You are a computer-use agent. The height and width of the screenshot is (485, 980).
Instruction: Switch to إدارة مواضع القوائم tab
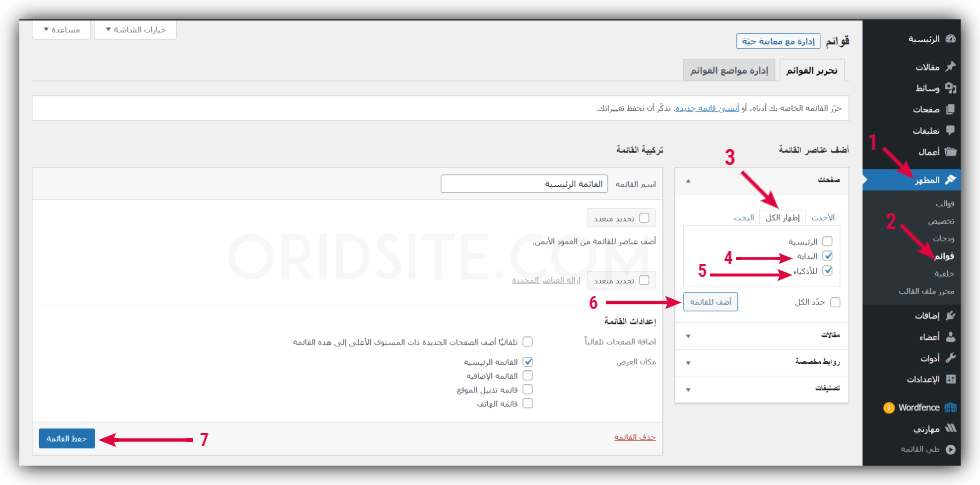click(x=729, y=71)
